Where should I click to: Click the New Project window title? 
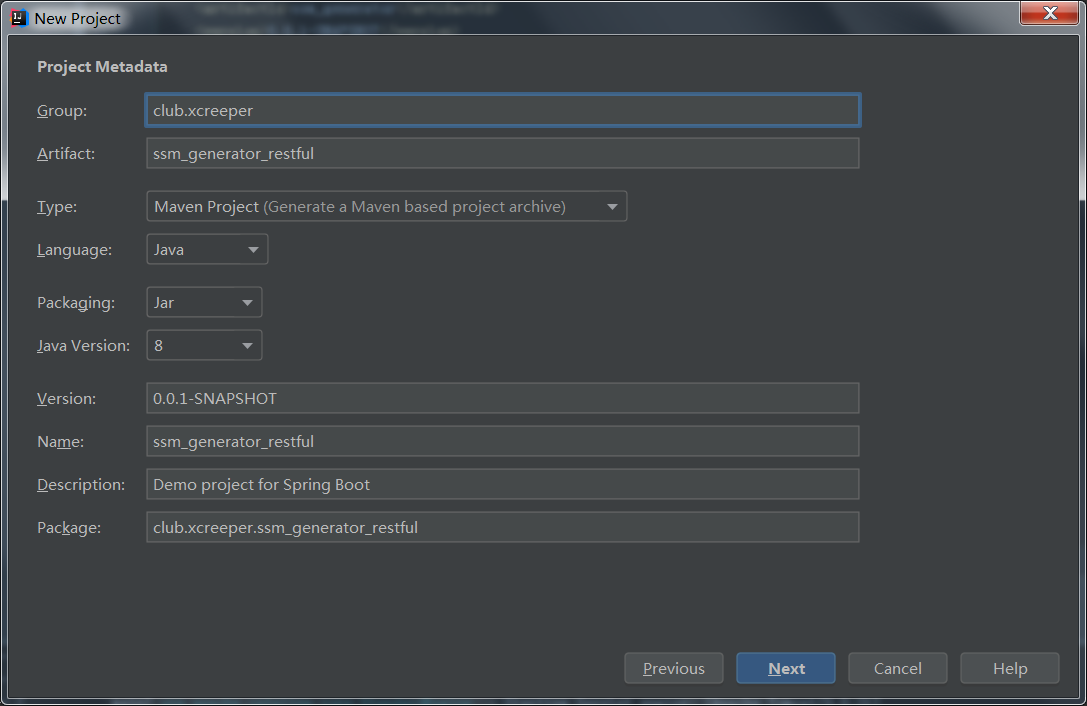pos(78,19)
